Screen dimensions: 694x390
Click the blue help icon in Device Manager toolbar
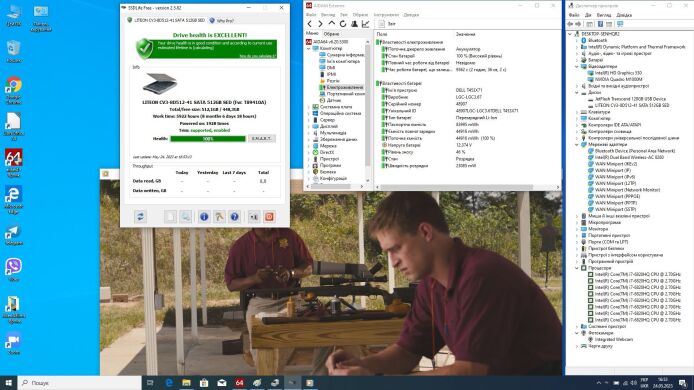pyautogui.click(x=600, y=24)
